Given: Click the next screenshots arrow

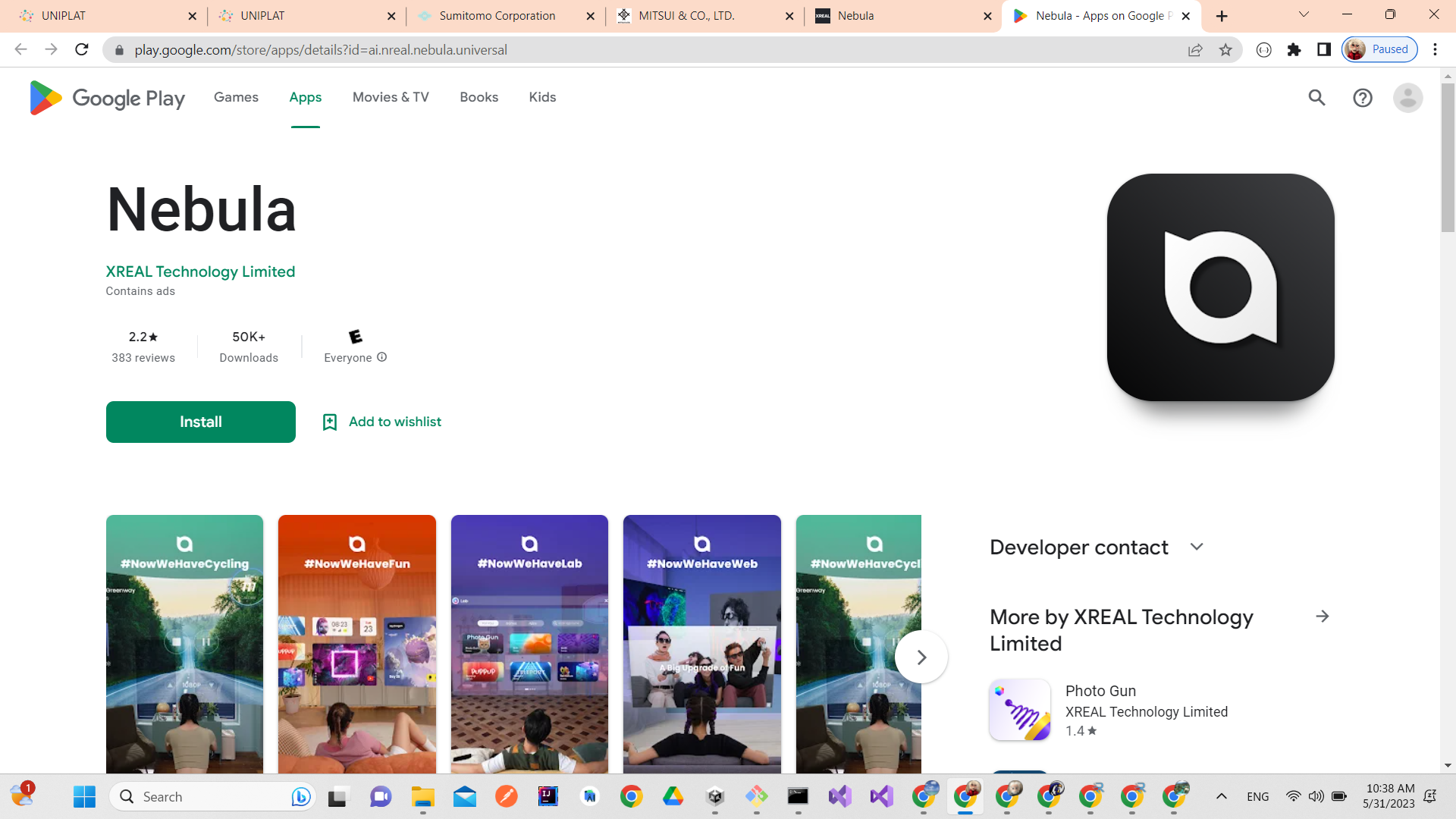Looking at the screenshot, I should click(x=921, y=657).
